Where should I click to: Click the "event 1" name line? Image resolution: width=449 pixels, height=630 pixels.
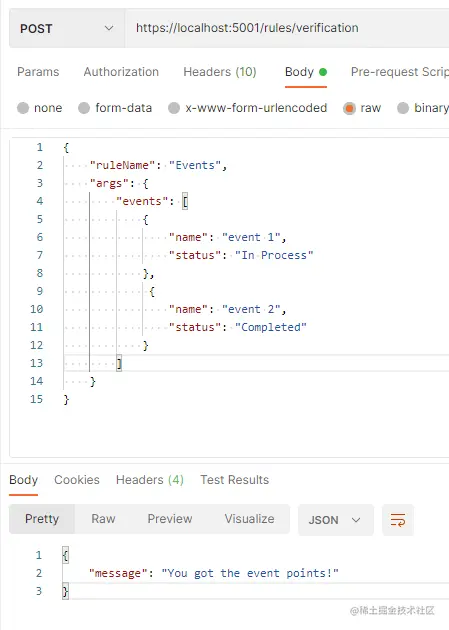(x=227, y=237)
